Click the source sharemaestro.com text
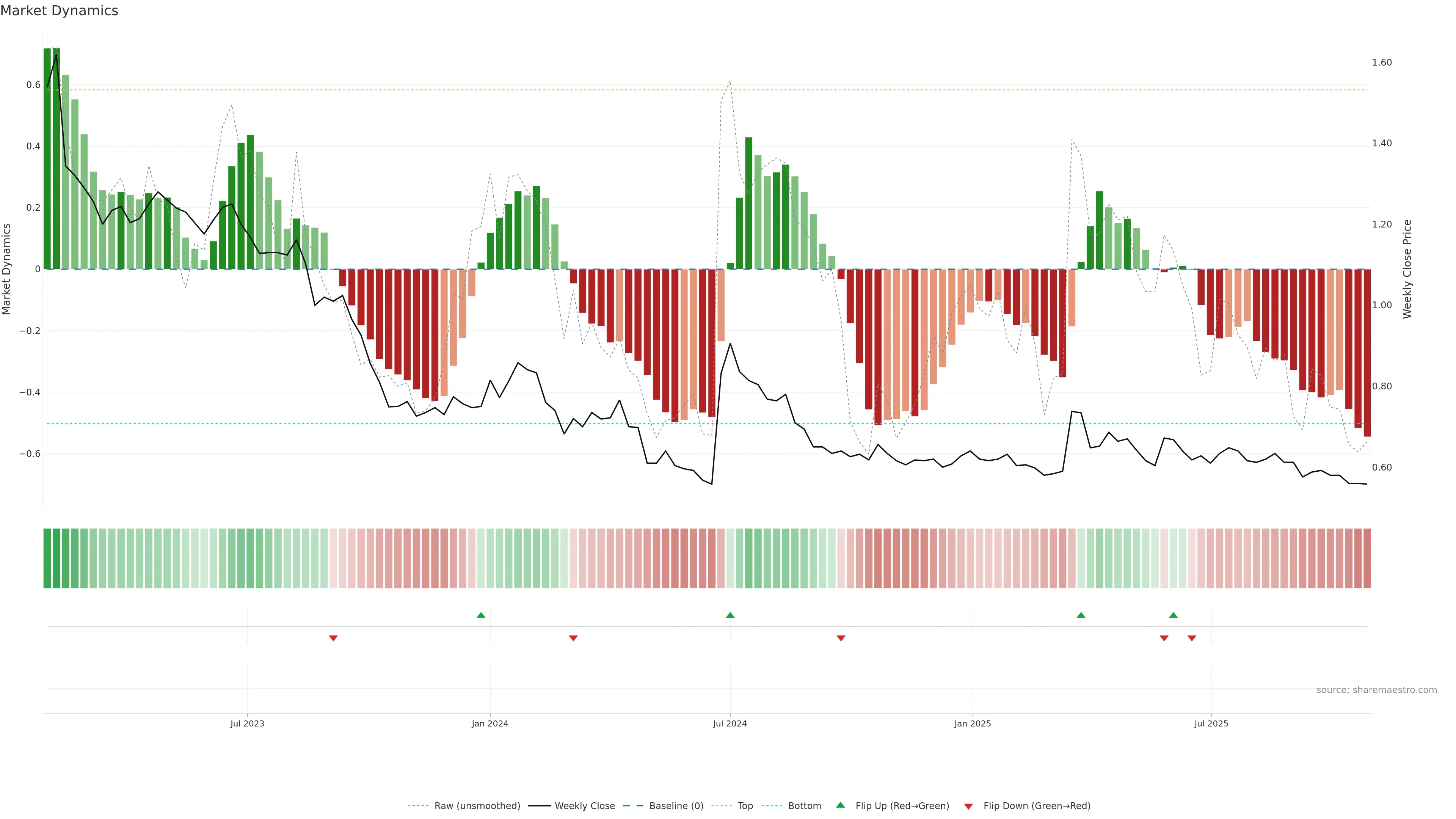The image size is (1456, 819). [x=1376, y=690]
